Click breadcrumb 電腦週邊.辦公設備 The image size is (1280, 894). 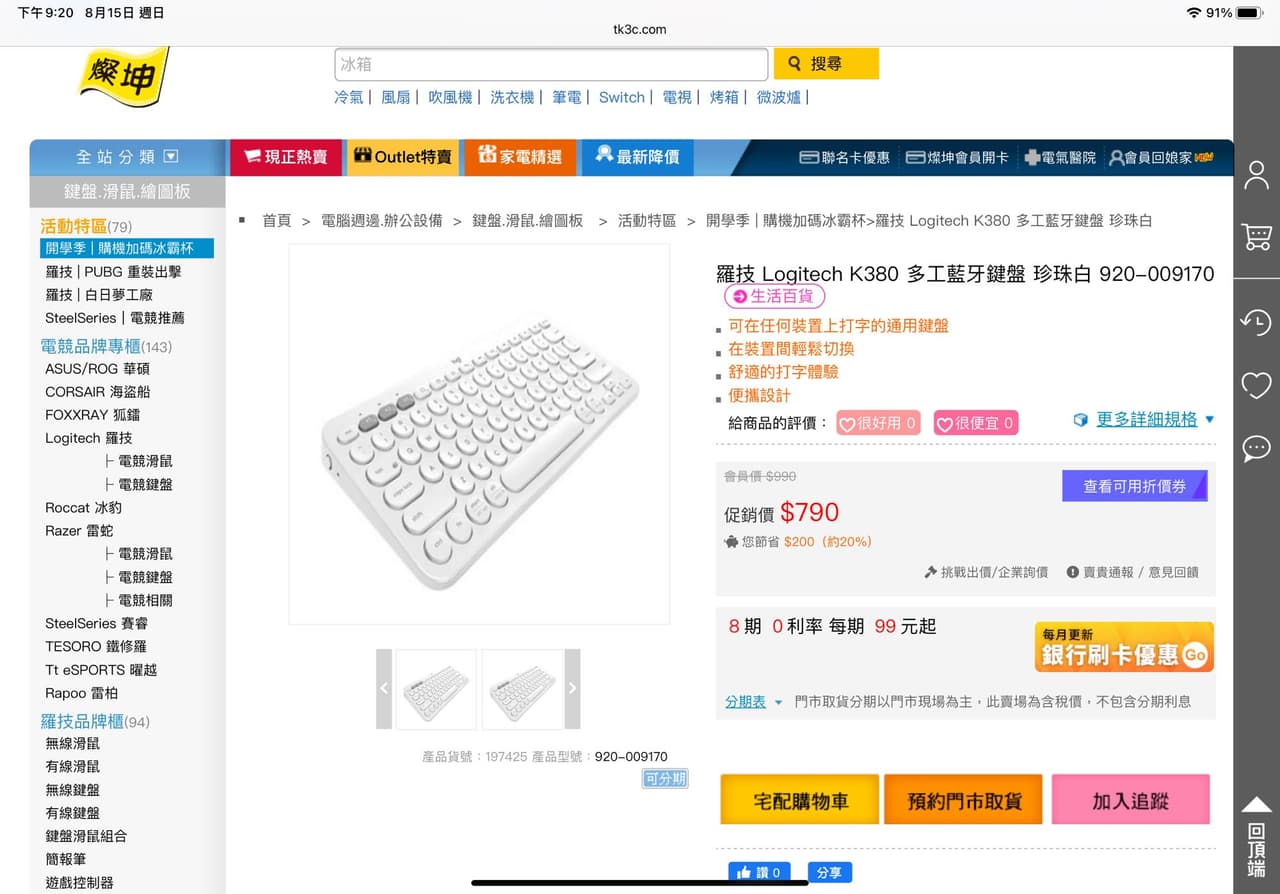click(382, 220)
